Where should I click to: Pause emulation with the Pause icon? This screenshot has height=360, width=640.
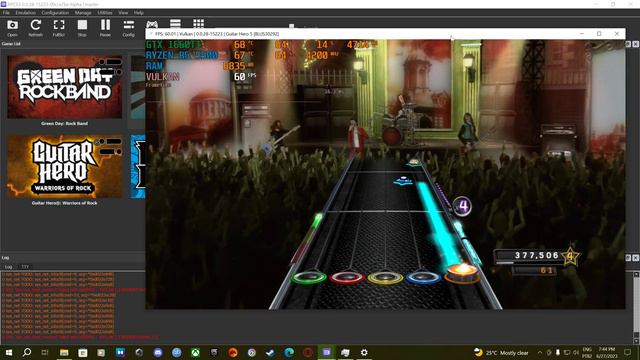tap(105, 28)
